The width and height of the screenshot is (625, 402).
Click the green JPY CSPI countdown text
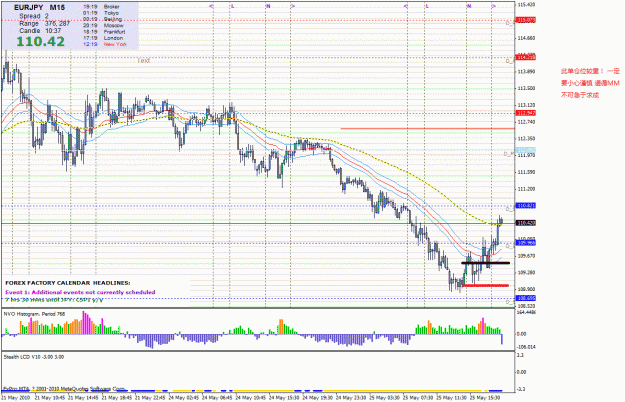tap(54, 300)
